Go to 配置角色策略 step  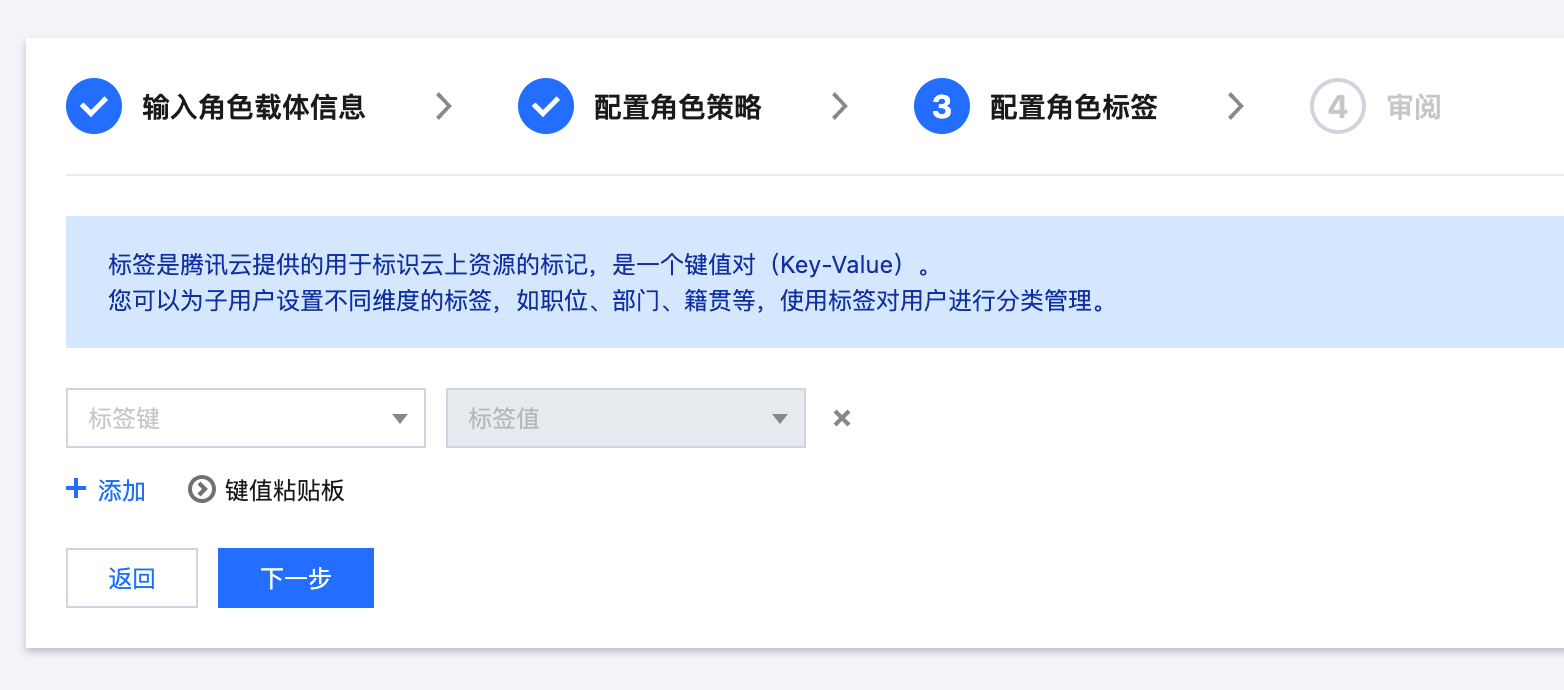[678, 106]
